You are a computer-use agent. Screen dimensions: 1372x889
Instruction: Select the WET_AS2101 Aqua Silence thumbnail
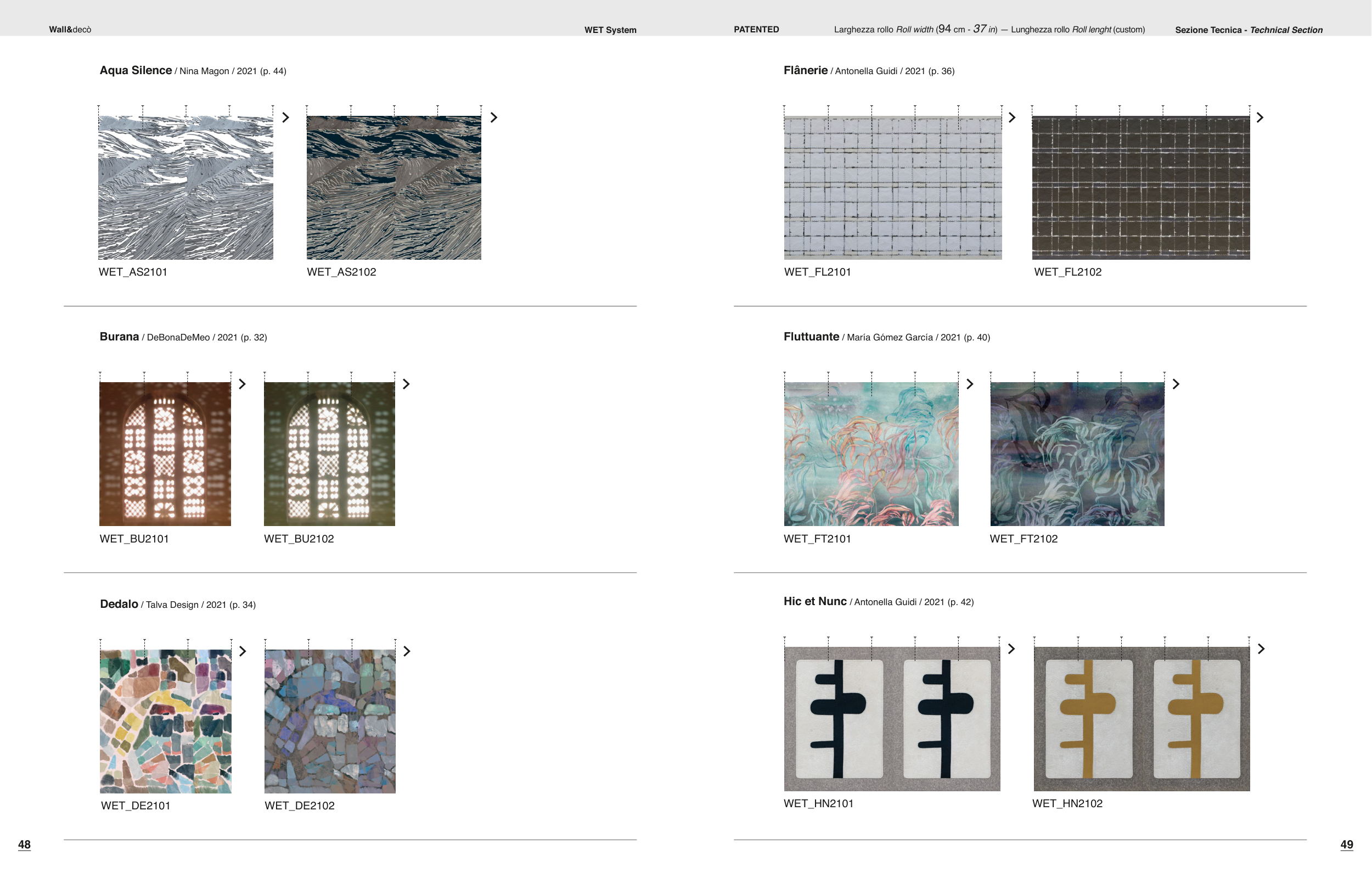pos(185,187)
